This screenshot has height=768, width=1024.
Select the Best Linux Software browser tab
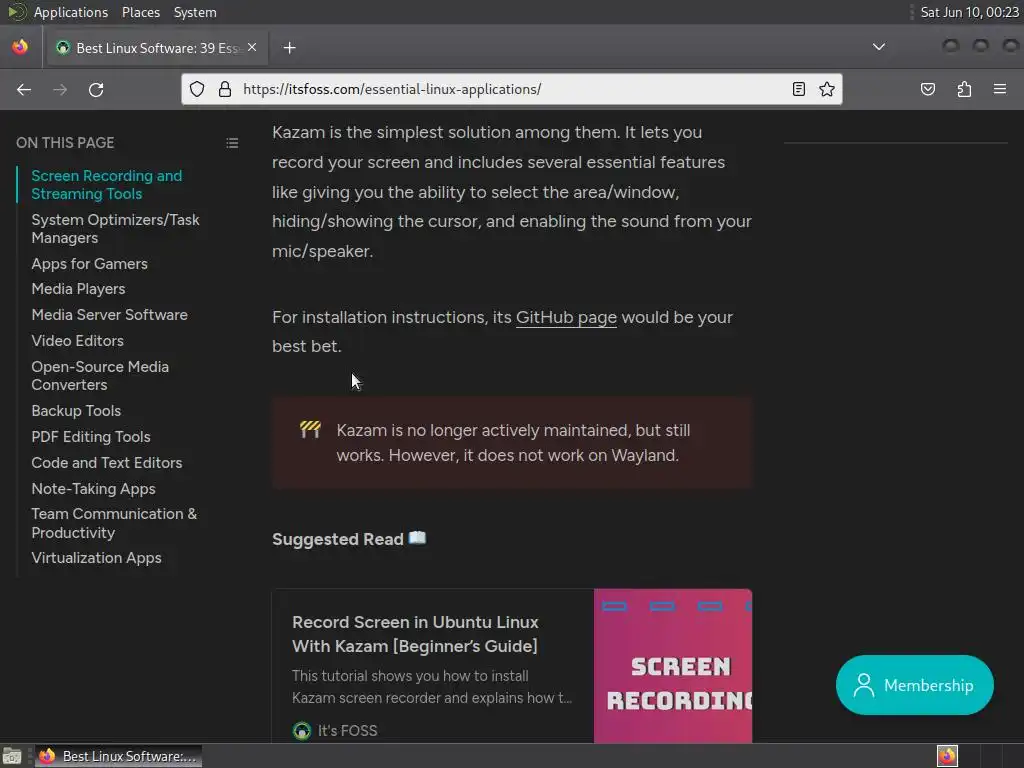click(x=156, y=48)
